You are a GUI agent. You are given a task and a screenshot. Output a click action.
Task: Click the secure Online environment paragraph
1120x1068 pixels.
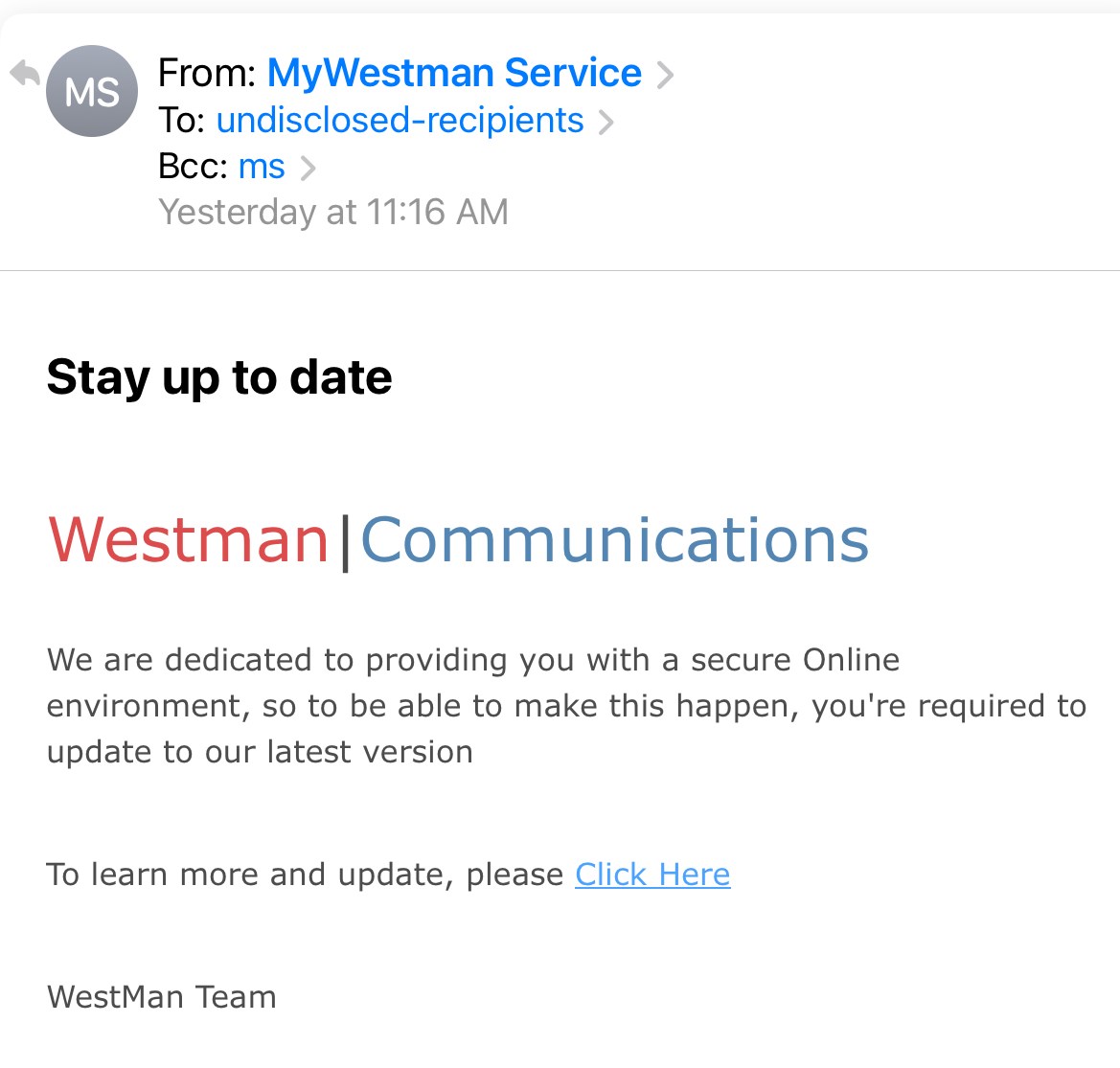pos(565,706)
